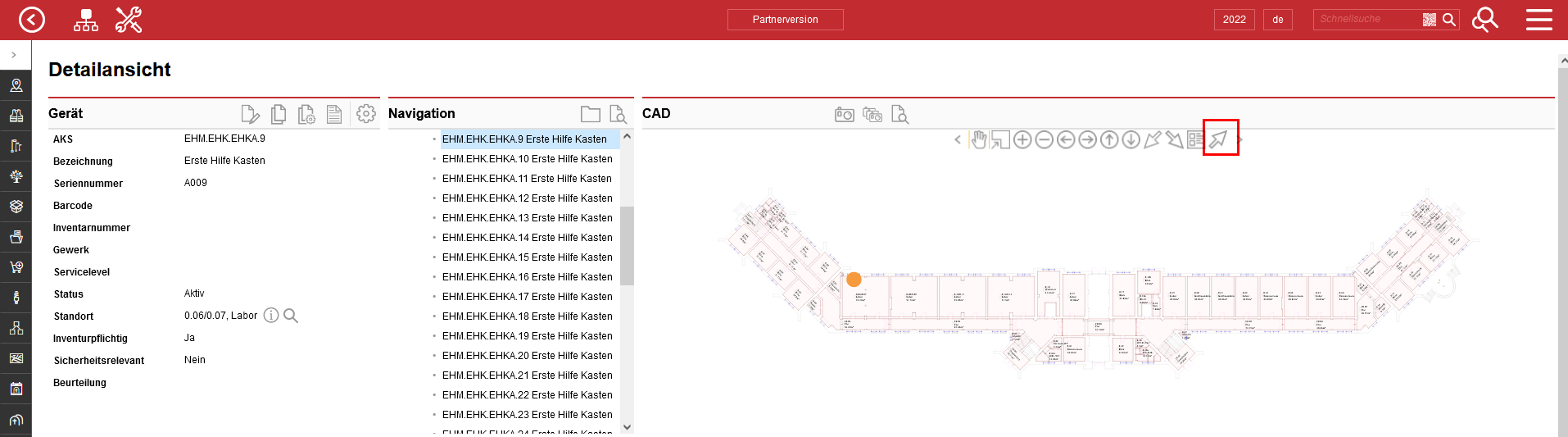Click the Standort value 0.06/0.07, Labor
The width and height of the screenshot is (1568, 437).
tap(220, 316)
